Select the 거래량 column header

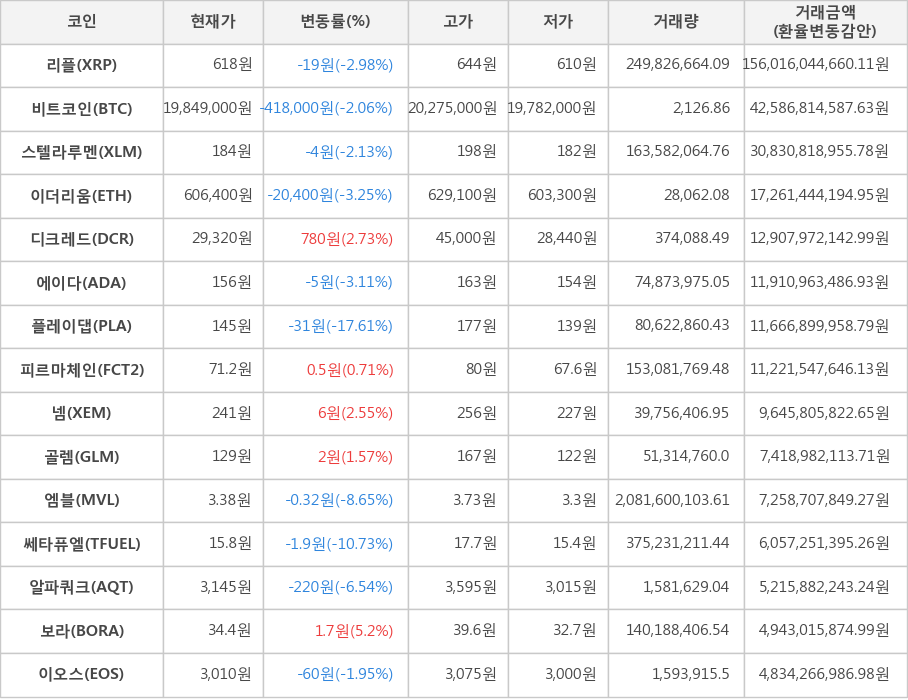(676, 22)
